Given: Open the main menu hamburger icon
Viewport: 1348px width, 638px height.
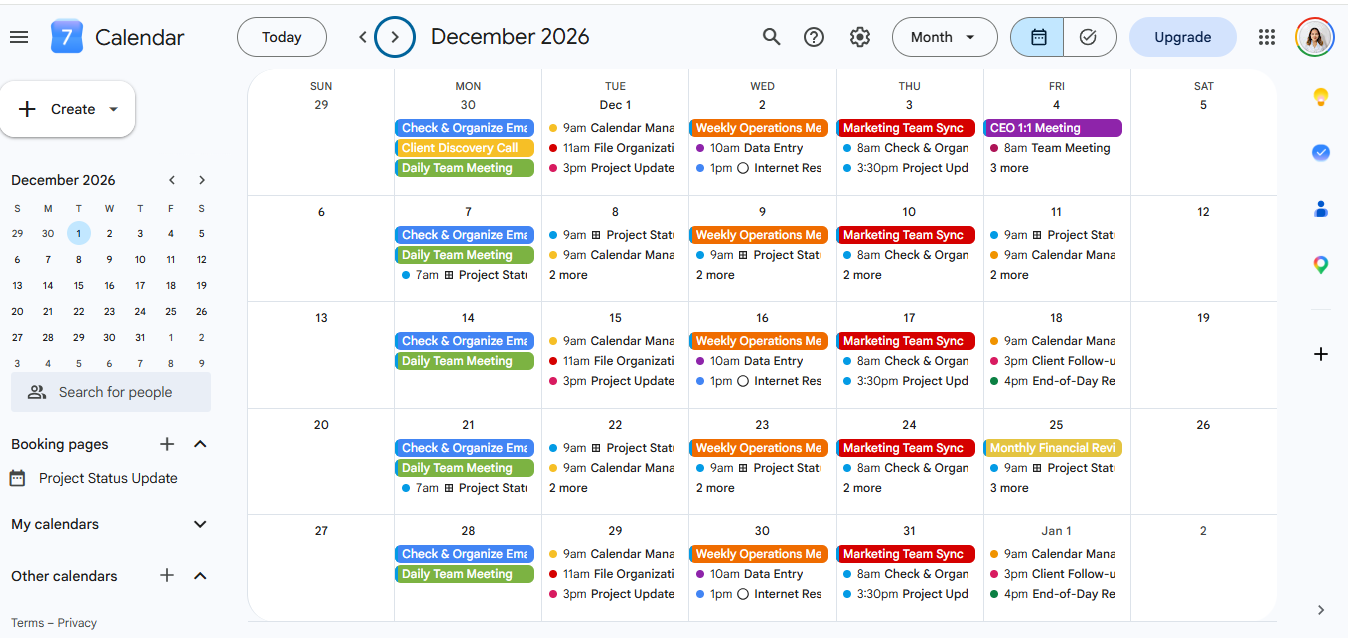Looking at the screenshot, I should 19,37.
